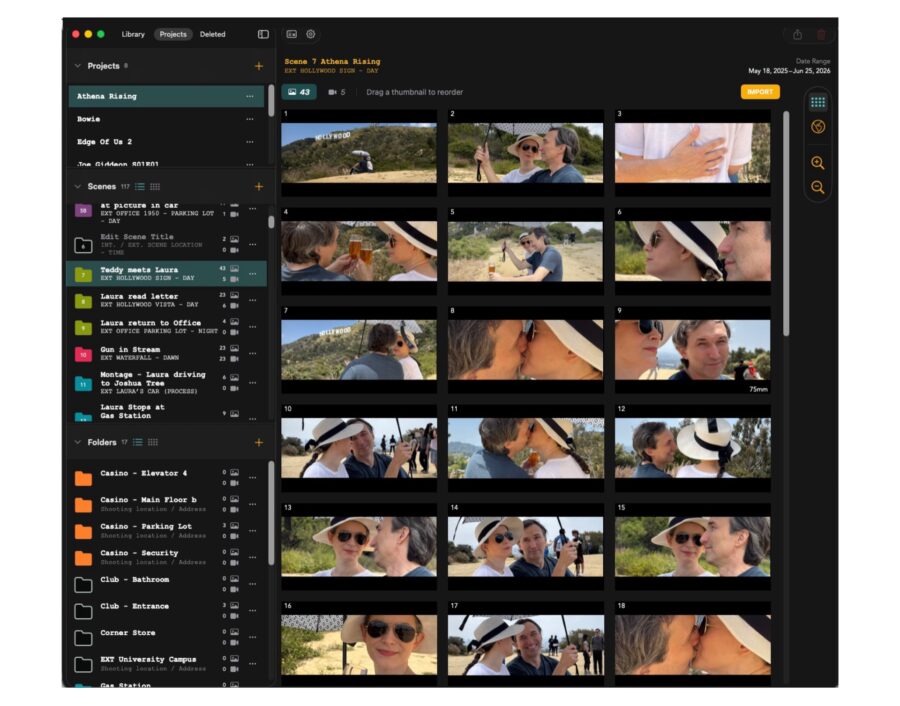The width and height of the screenshot is (900, 706).
Task: Click the teal scene 11 folder icon
Action: [x=83, y=383]
